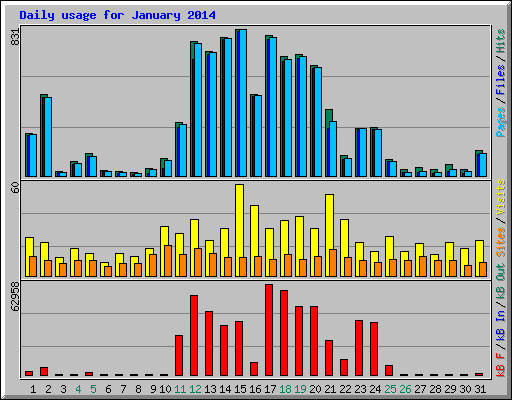Click green day label 25
Image resolution: width=512 pixels, height=400 pixels.
pos(390,389)
